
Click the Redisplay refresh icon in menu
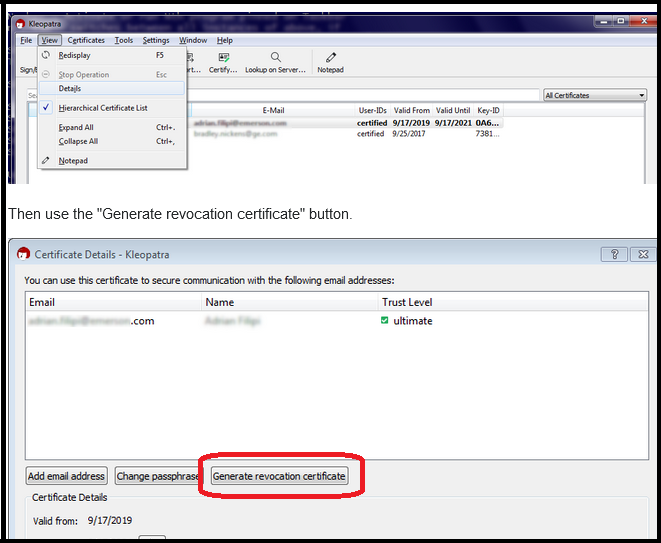[x=46, y=55]
